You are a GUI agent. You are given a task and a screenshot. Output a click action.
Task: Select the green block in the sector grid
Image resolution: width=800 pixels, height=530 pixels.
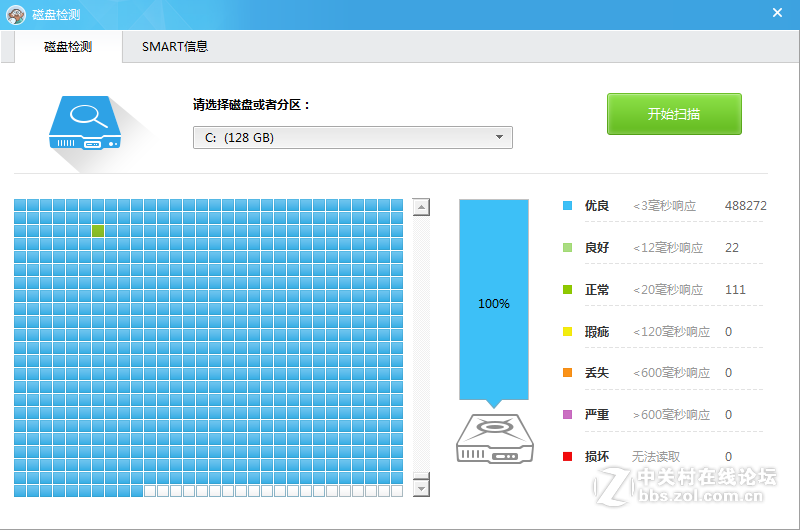pos(98,231)
